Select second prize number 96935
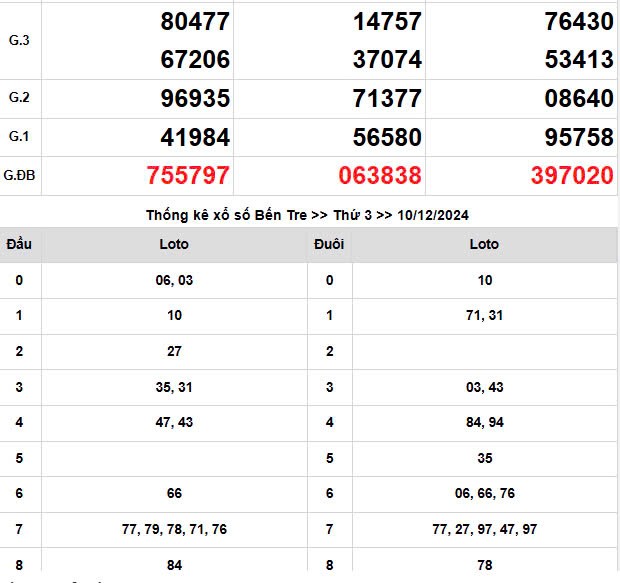This screenshot has width=620, height=583. coord(195,99)
